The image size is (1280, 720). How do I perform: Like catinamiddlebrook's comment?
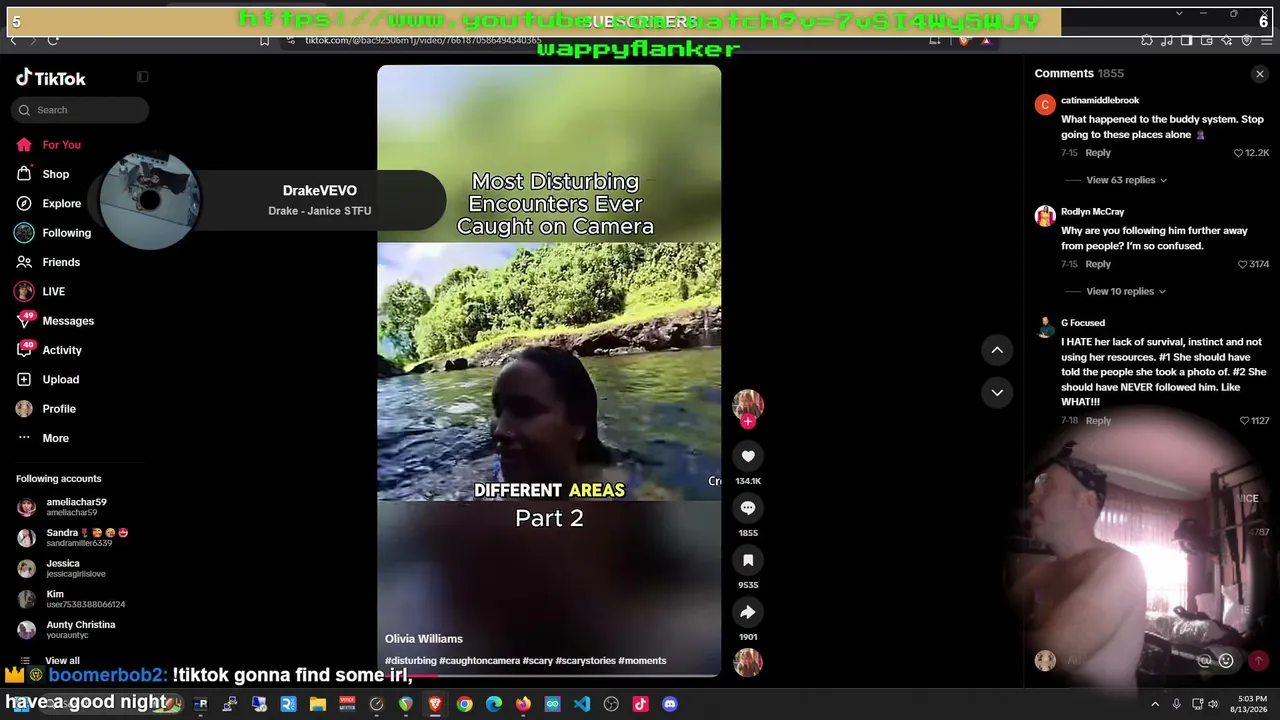[x=1238, y=153]
